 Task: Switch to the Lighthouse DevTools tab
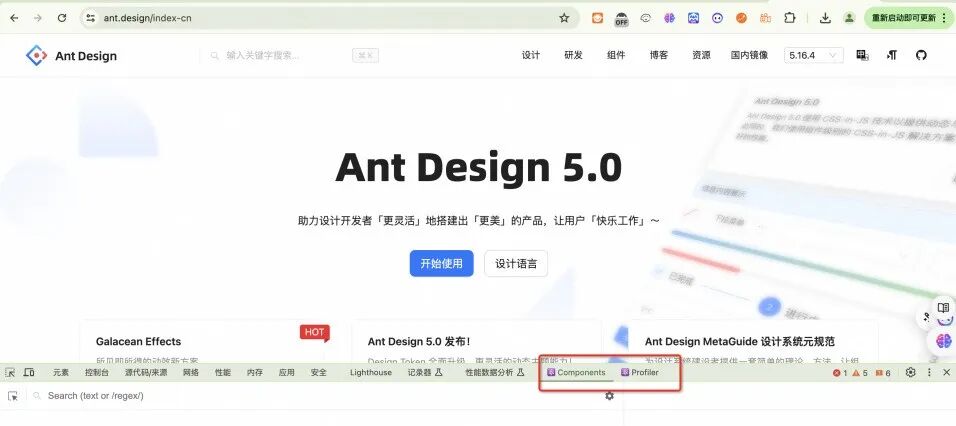pos(371,372)
